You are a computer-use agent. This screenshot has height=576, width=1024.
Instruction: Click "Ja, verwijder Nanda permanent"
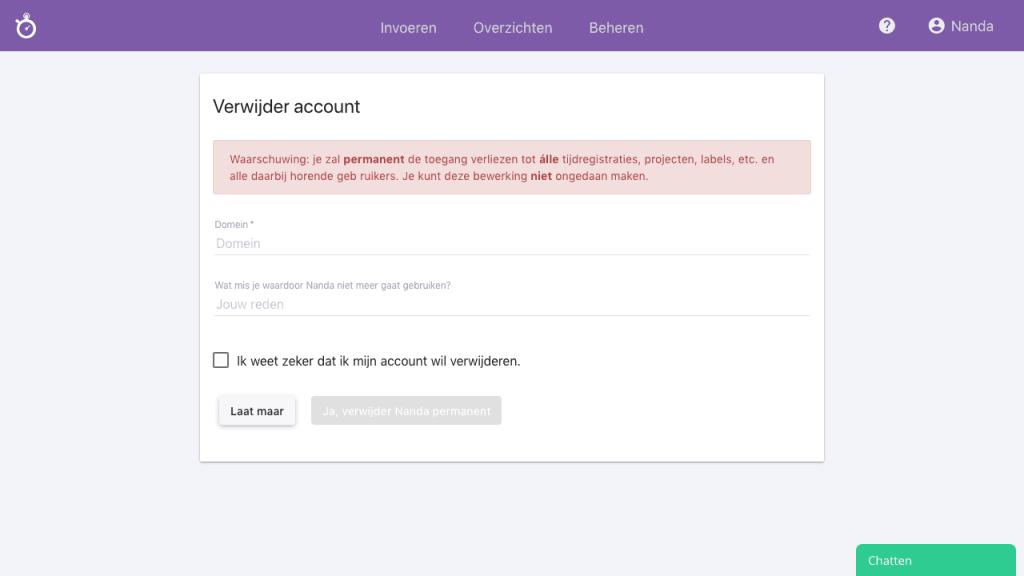point(406,410)
